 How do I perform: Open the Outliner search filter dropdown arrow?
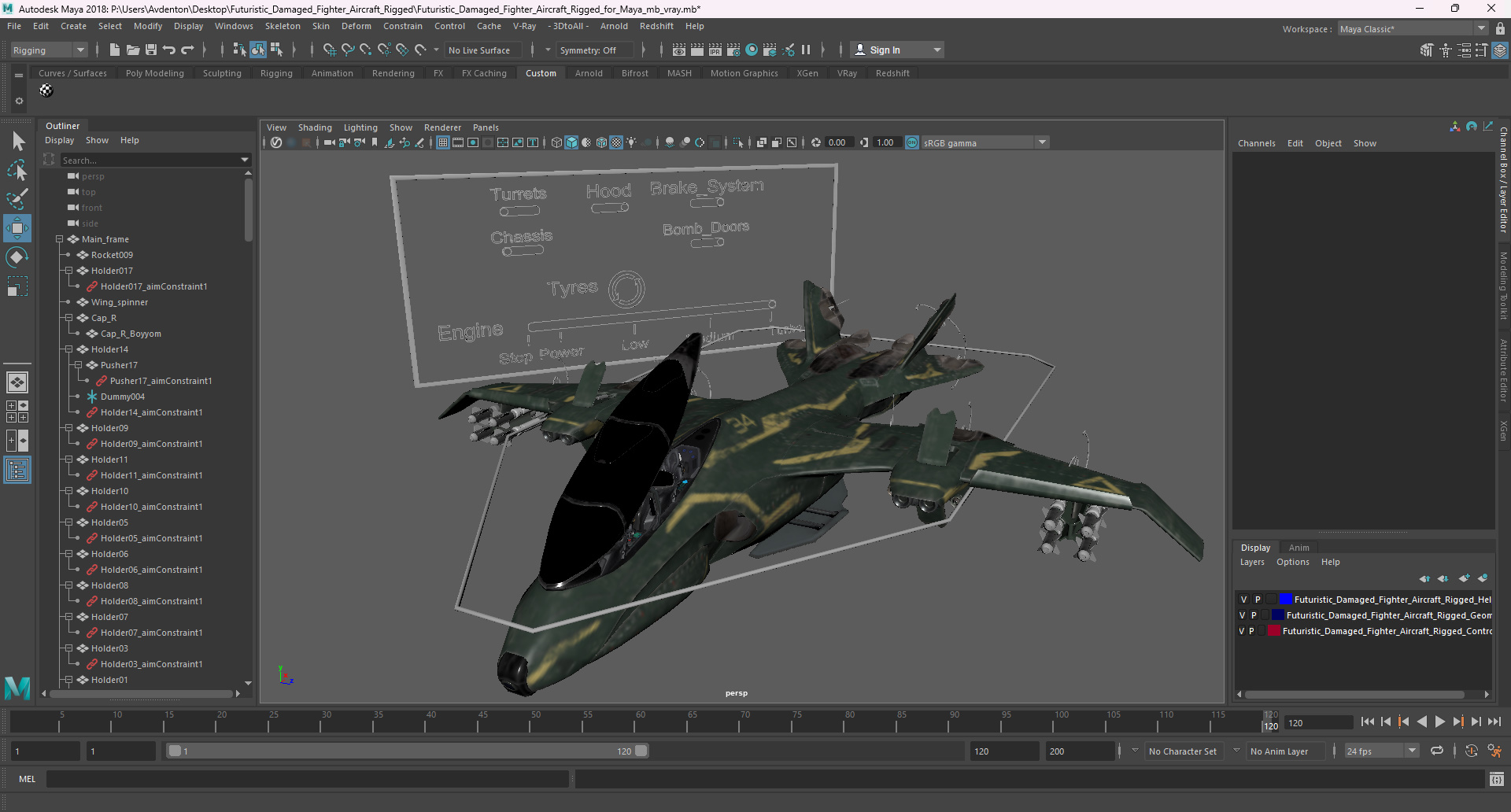[245, 160]
